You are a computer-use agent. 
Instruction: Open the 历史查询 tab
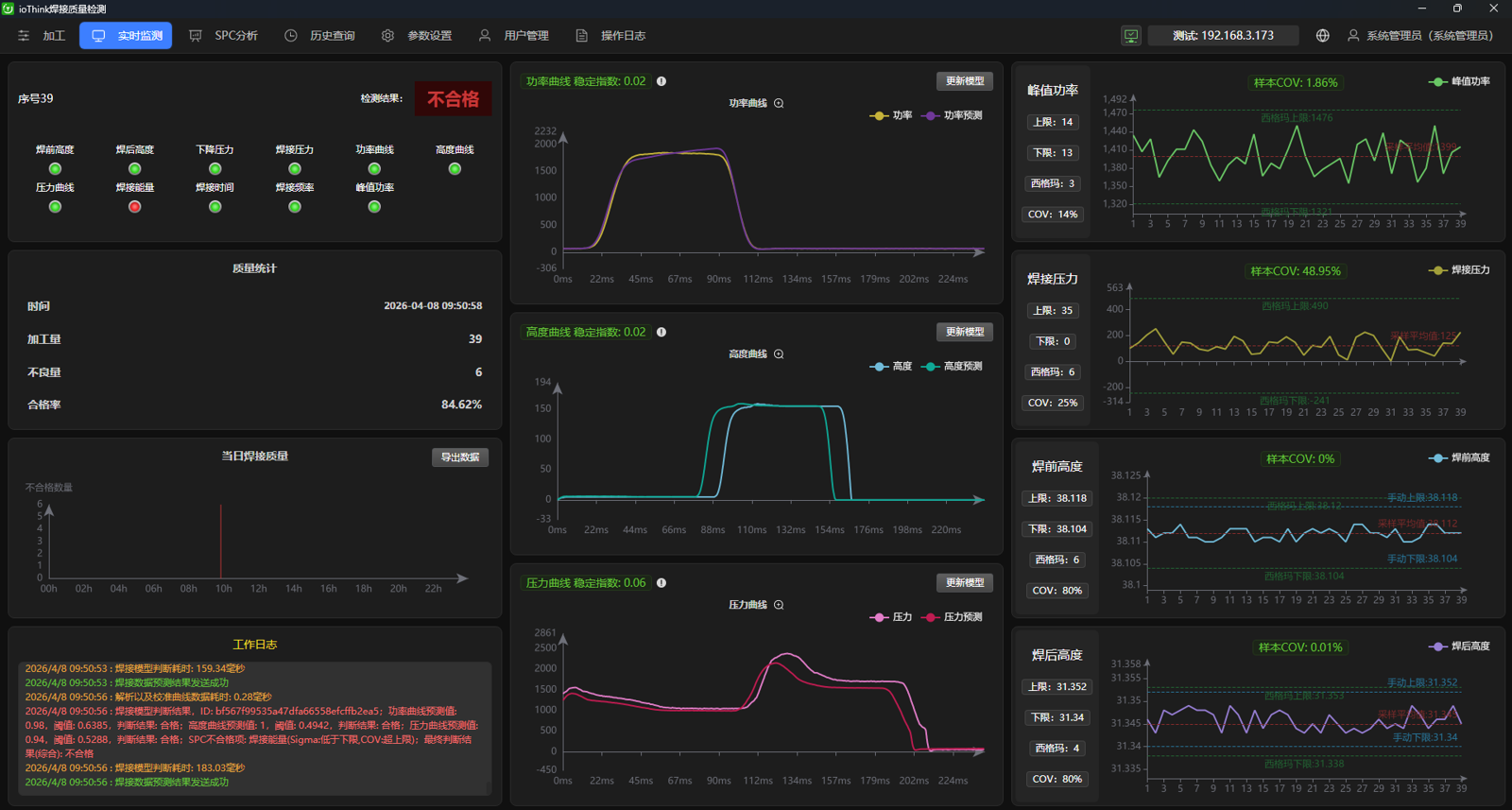coord(320,36)
